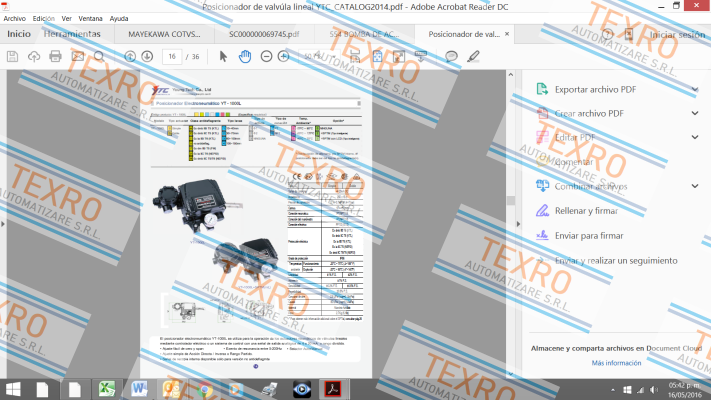Click the help question mark icon
The height and width of the screenshot is (400, 711).
click(x=608, y=34)
